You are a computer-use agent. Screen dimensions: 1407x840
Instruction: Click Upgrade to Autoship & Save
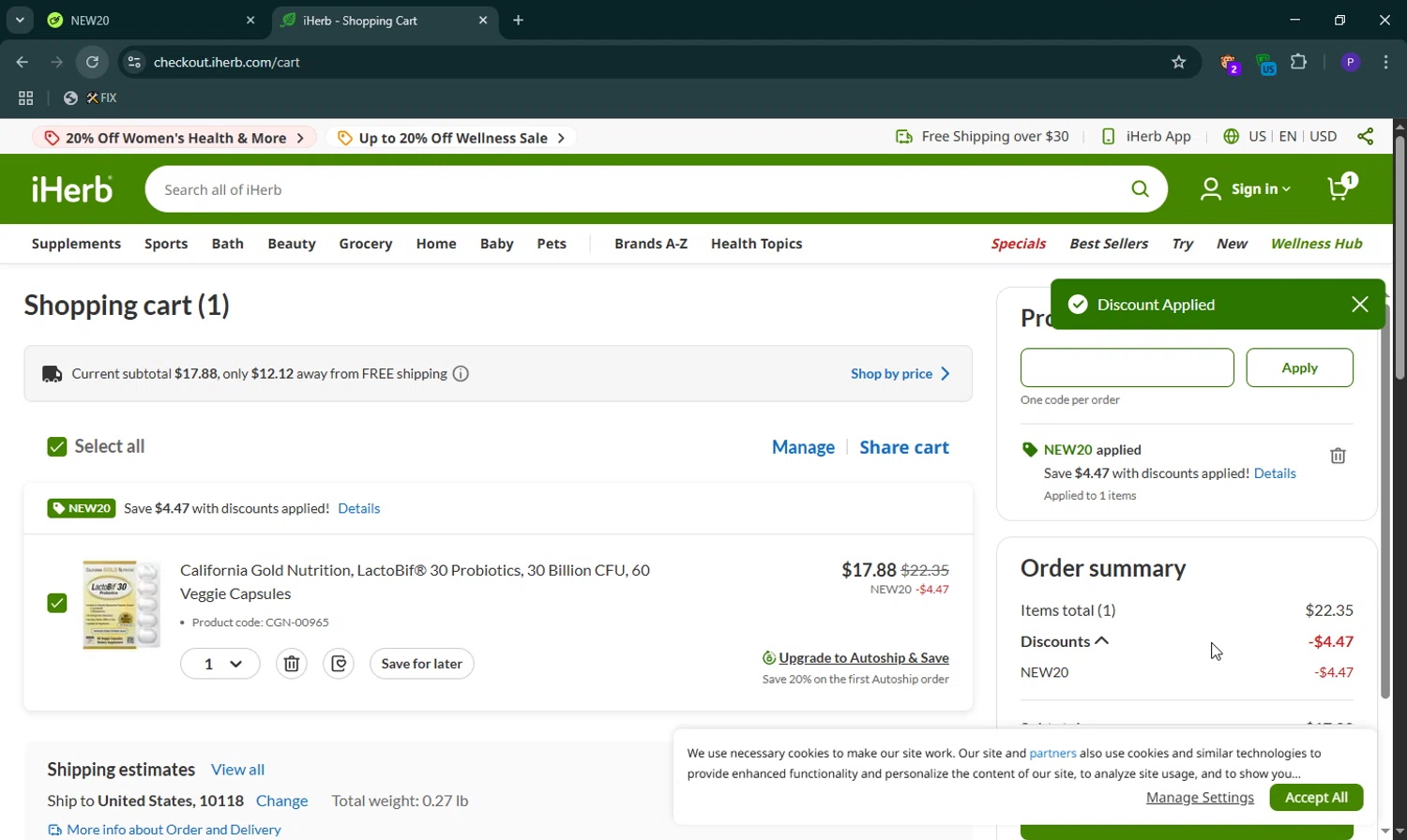tap(855, 658)
